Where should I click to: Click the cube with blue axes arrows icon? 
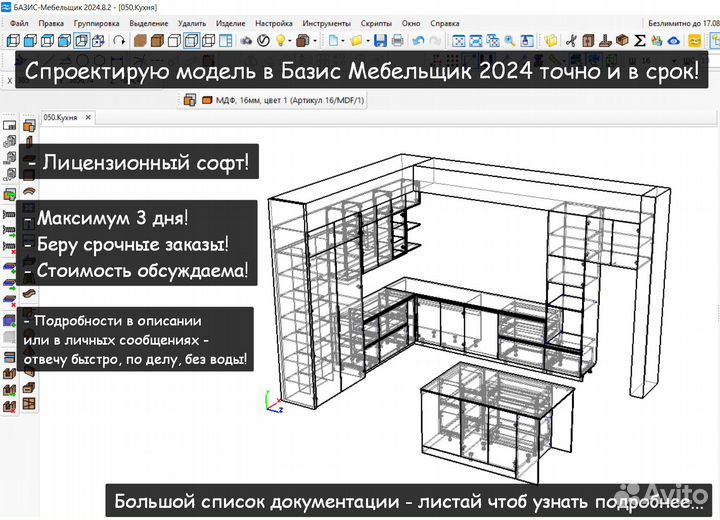pyautogui.click(x=98, y=41)
